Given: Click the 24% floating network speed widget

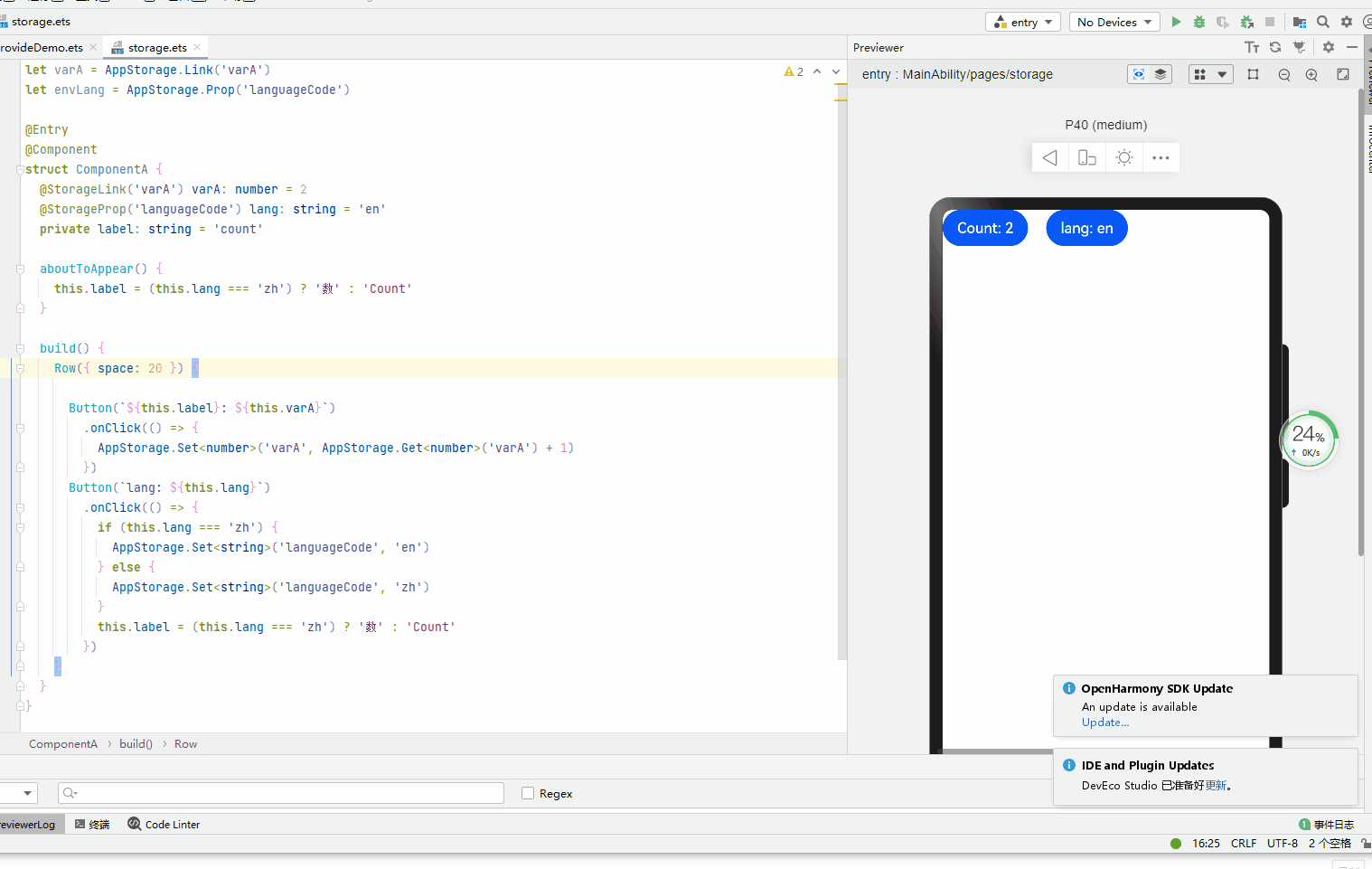Looking at the screenshot, I should click(x=1308, y=439).
